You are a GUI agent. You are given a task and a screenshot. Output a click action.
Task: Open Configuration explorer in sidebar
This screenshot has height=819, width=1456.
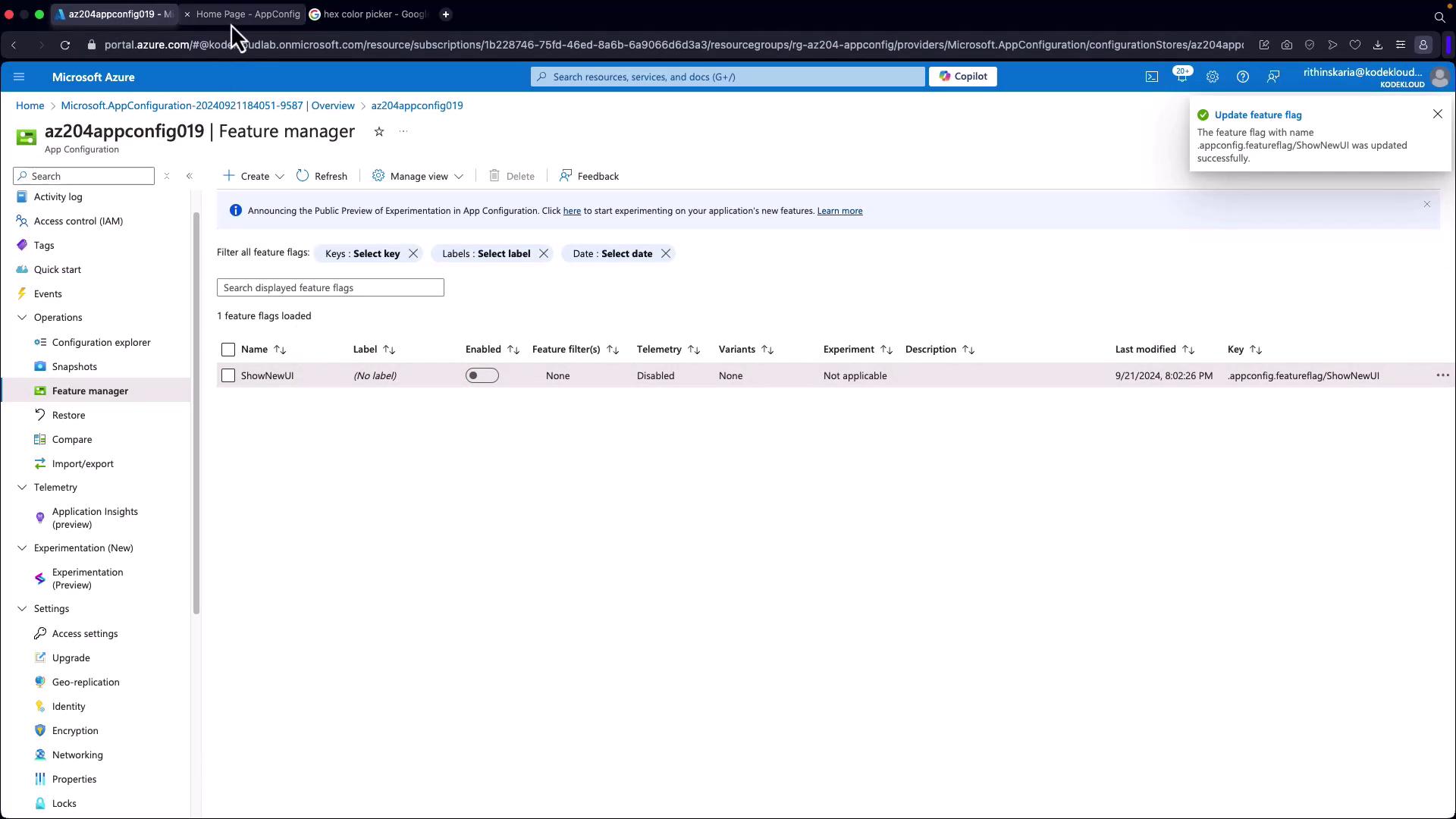click(x=101, y=342)
